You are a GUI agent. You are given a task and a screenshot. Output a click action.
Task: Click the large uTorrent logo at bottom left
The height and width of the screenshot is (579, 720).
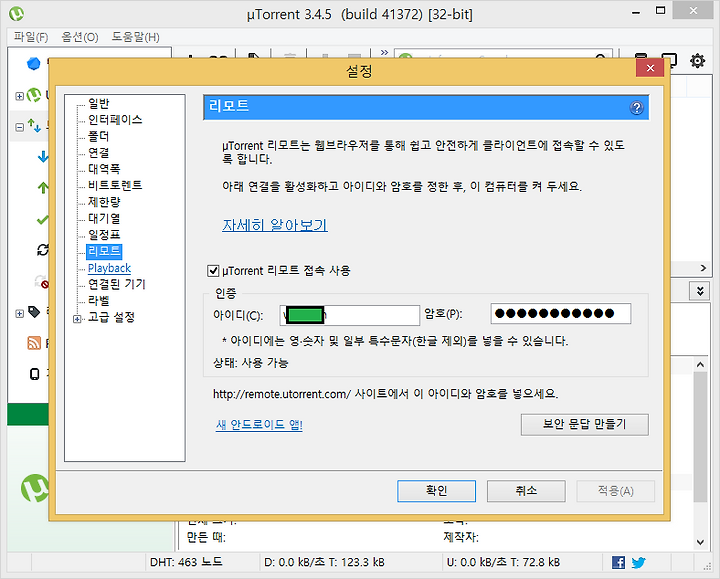pyautogui.click(x=35, y=488)
